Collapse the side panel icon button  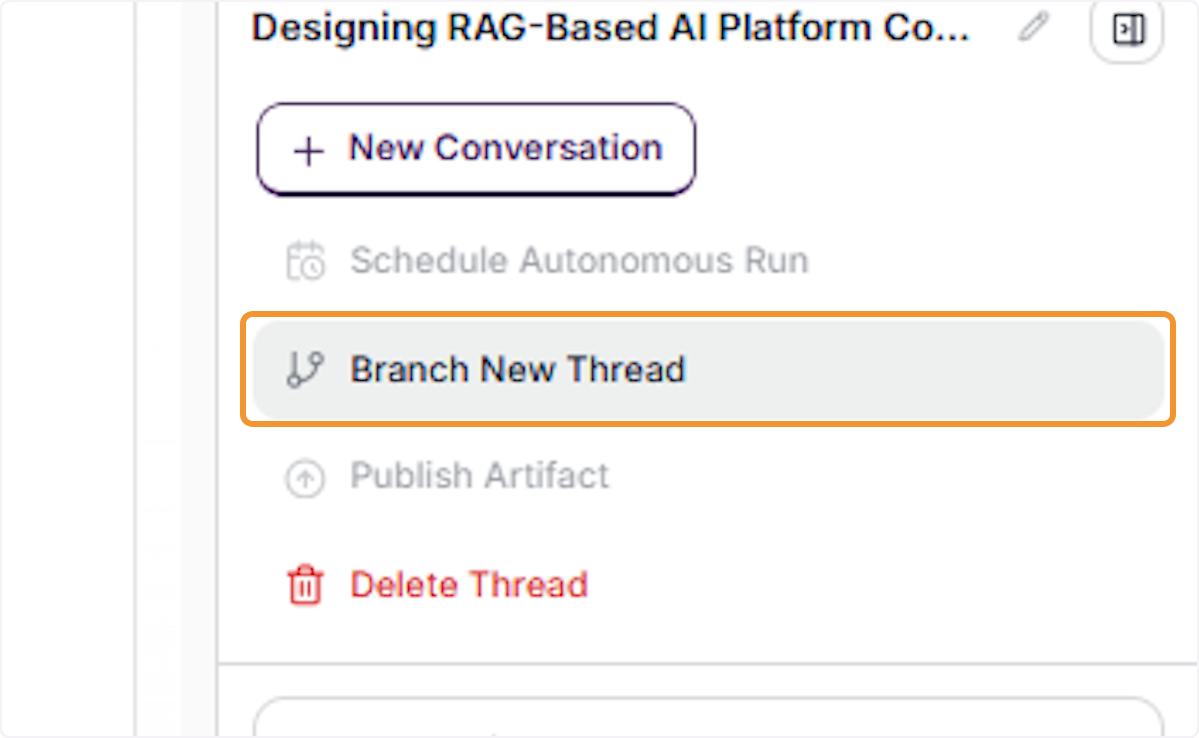[x=1128, y=30]
